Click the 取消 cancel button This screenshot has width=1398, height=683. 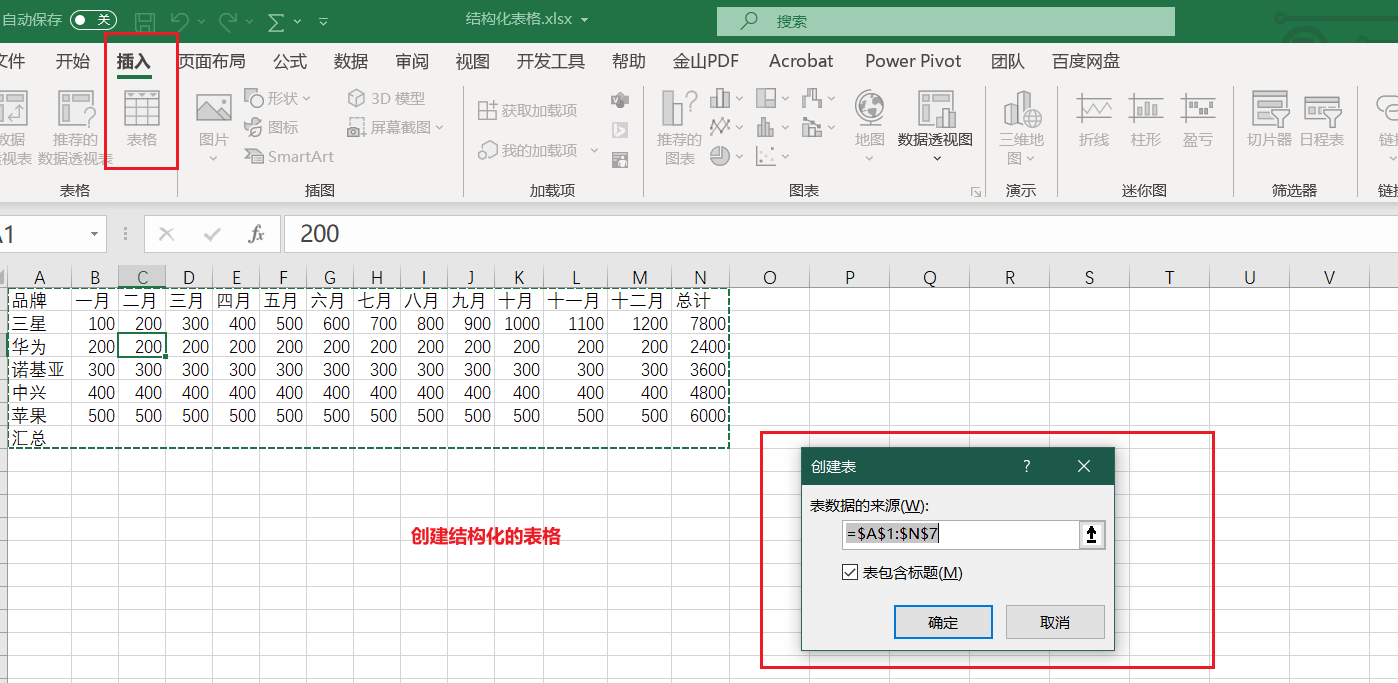1055,622
